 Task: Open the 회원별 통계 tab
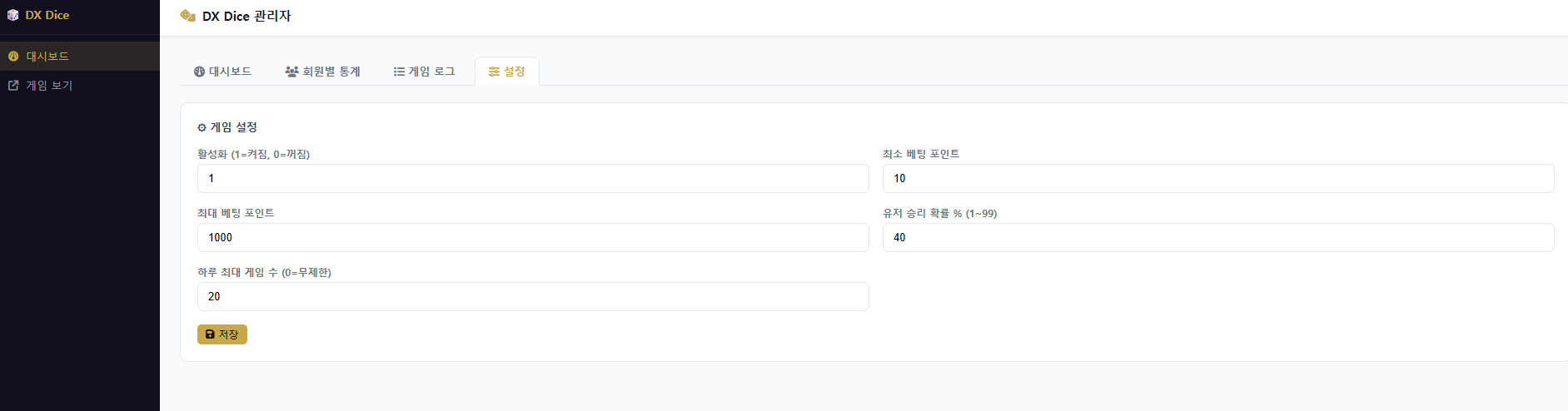(323, 72)
